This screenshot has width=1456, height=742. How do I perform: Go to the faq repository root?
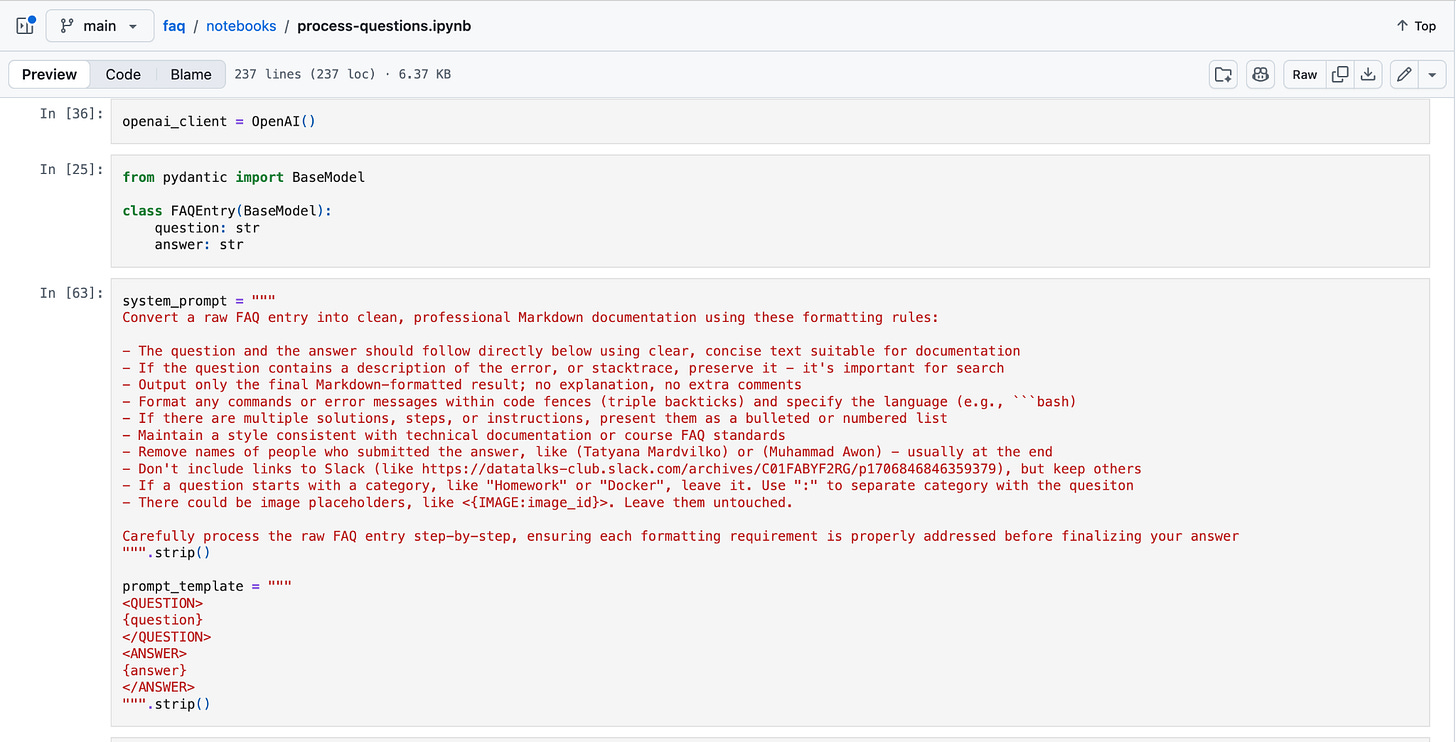coord(174,26)
